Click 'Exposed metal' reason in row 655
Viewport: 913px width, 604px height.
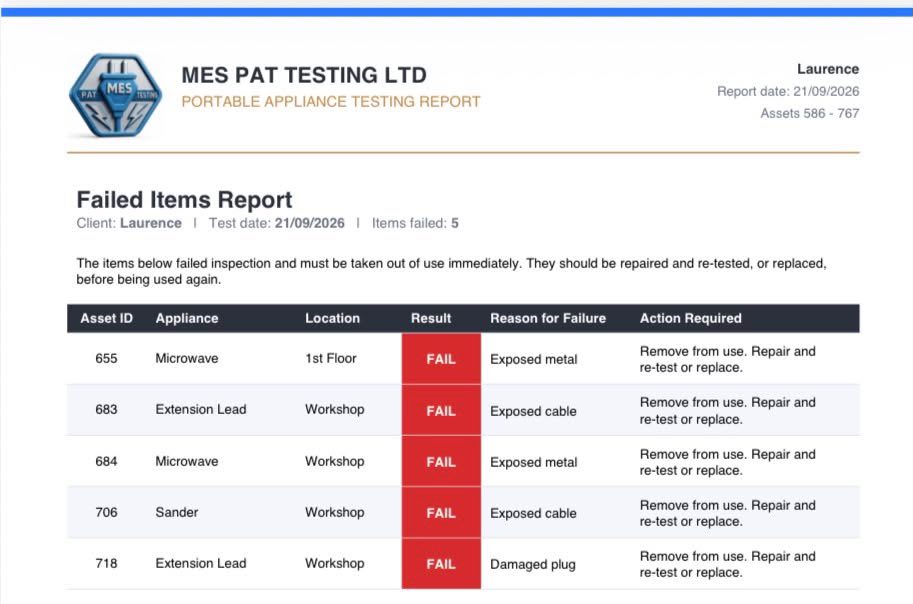click(533, 359)
